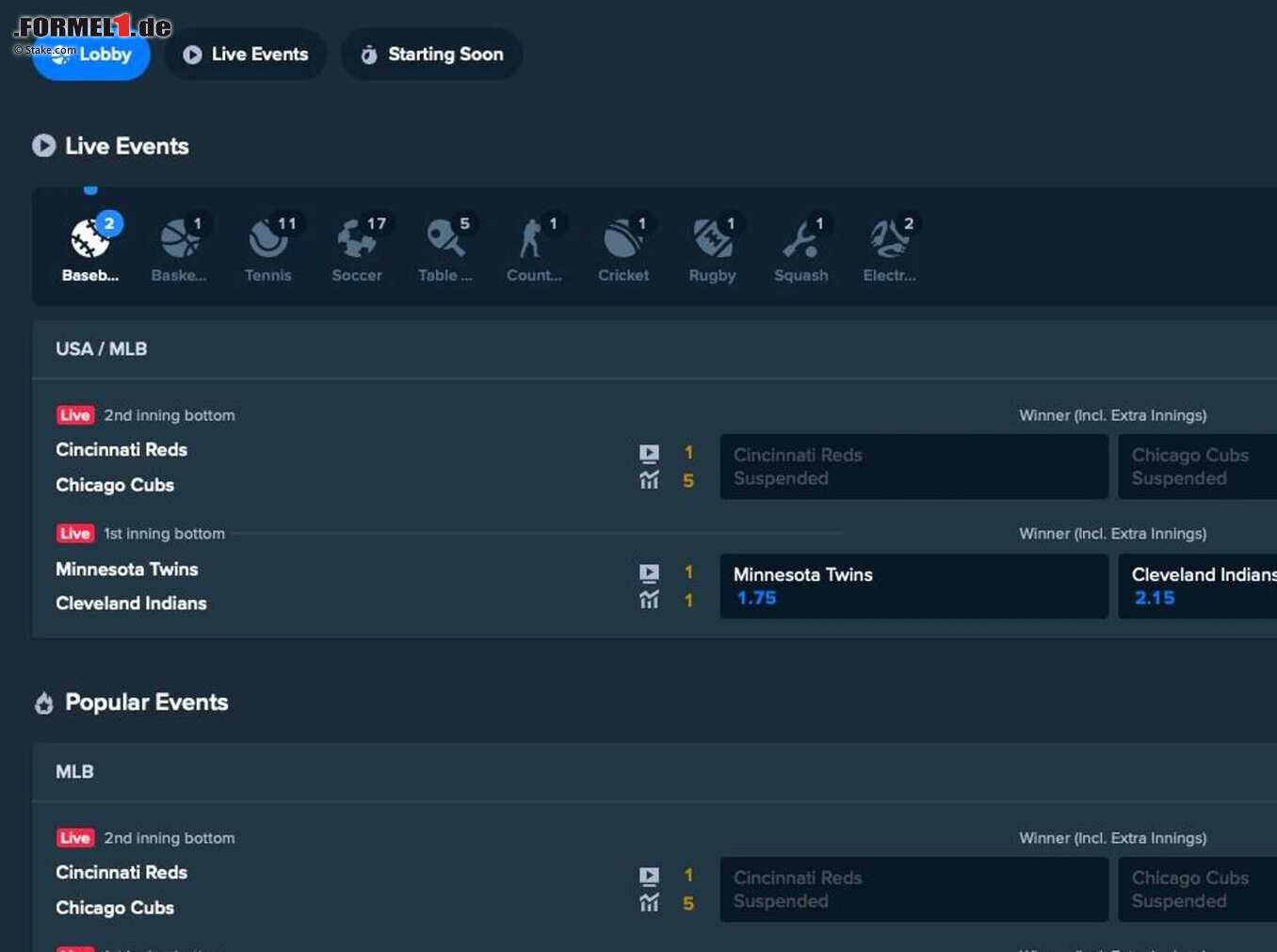Switch to Live Events tab
This screenshot has width=1277, height=952.
click(x=246, y=55)
